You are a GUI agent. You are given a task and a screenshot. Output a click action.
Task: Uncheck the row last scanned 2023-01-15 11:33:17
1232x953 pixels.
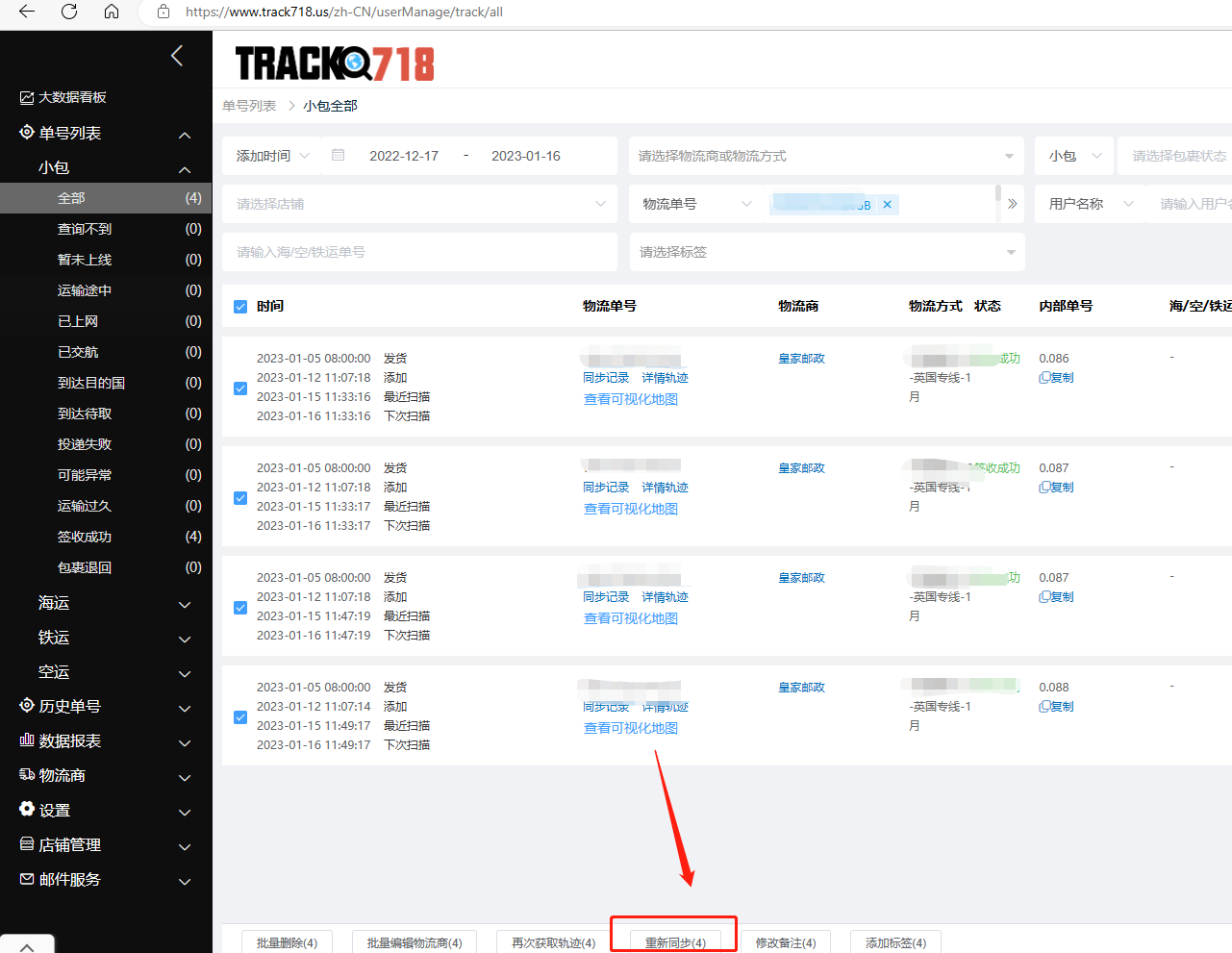(x=240, y=498)
